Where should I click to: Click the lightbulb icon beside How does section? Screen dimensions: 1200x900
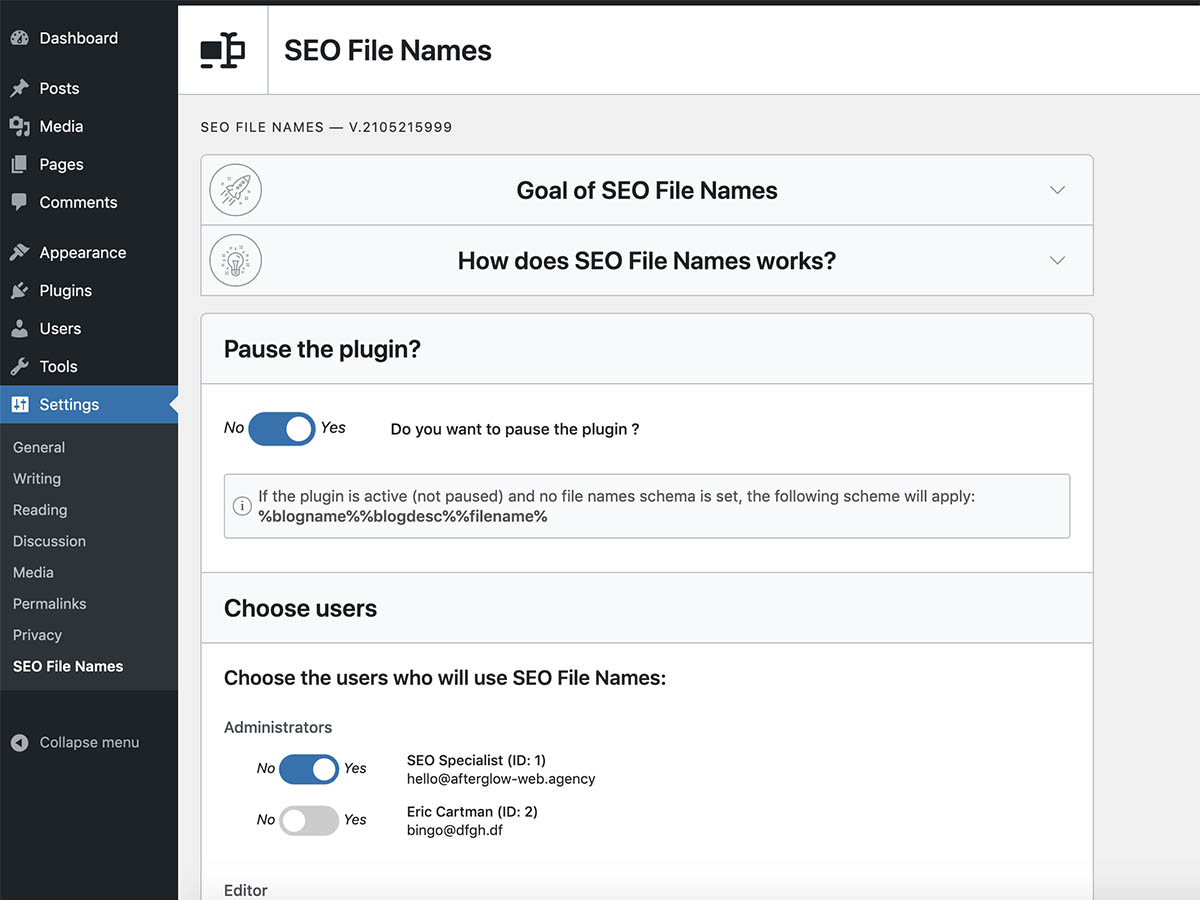[x=236, y=261]
